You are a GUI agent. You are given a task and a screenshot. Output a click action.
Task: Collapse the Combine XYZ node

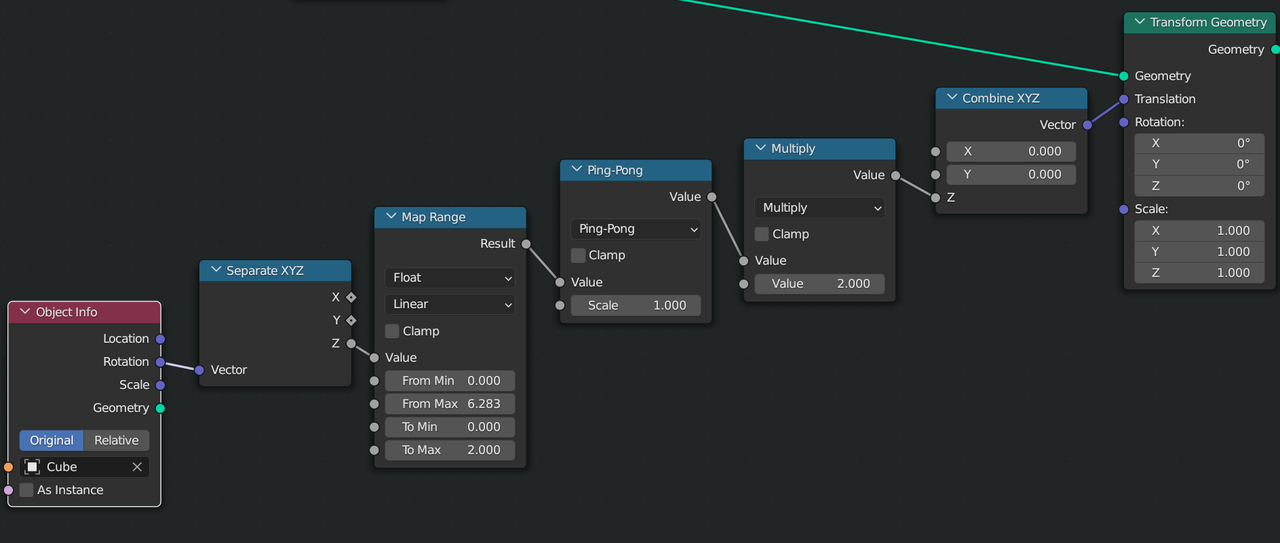point(951,98)
